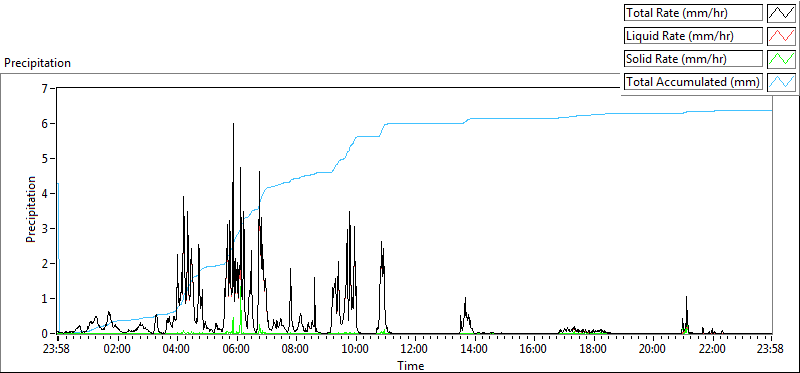Image resolution: width=800 pixels, height=373 pixels.
Task: Click the 06:00 time axis label
Action: coord(236,350)
